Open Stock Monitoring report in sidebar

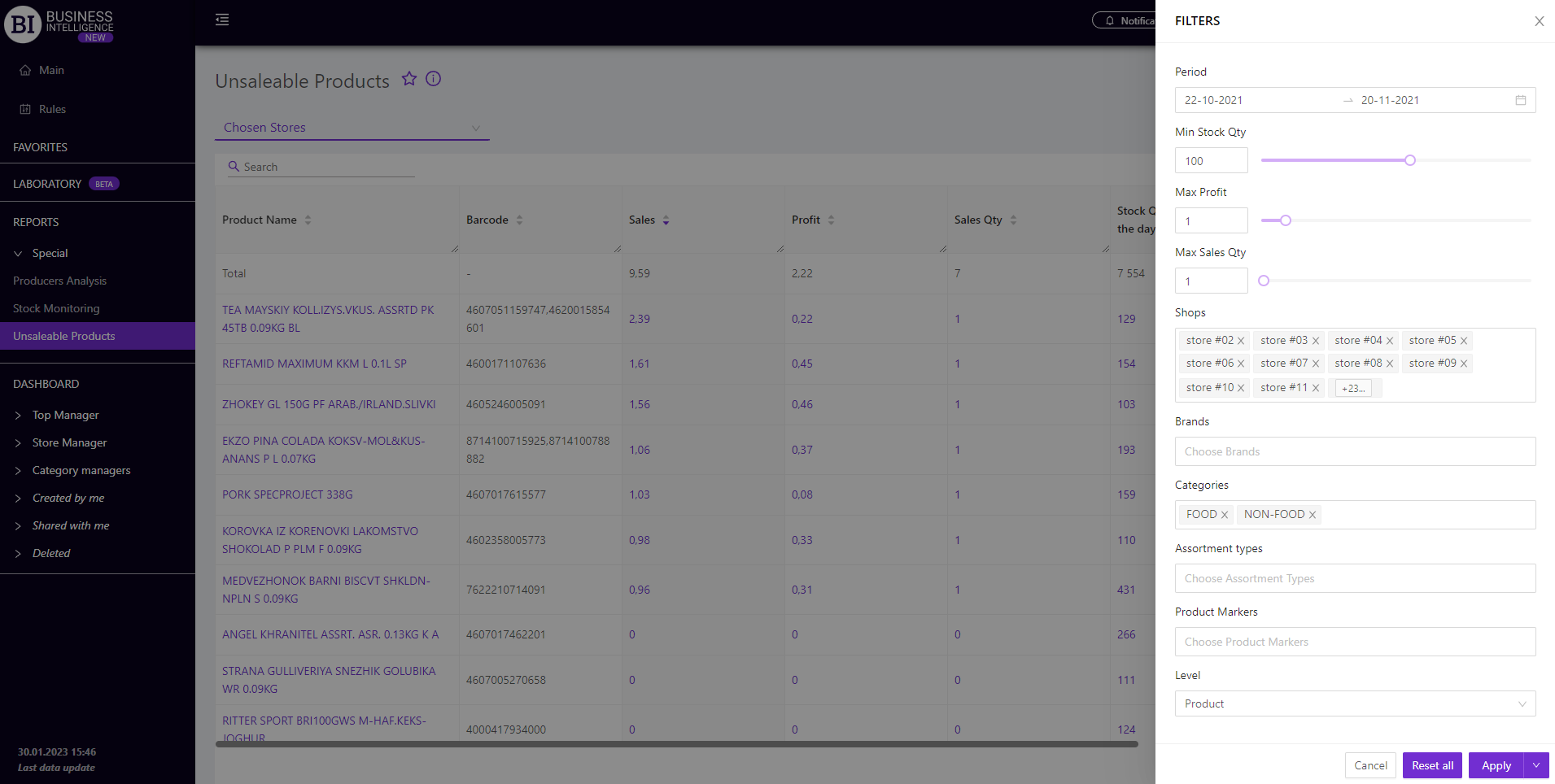[56, 308]
